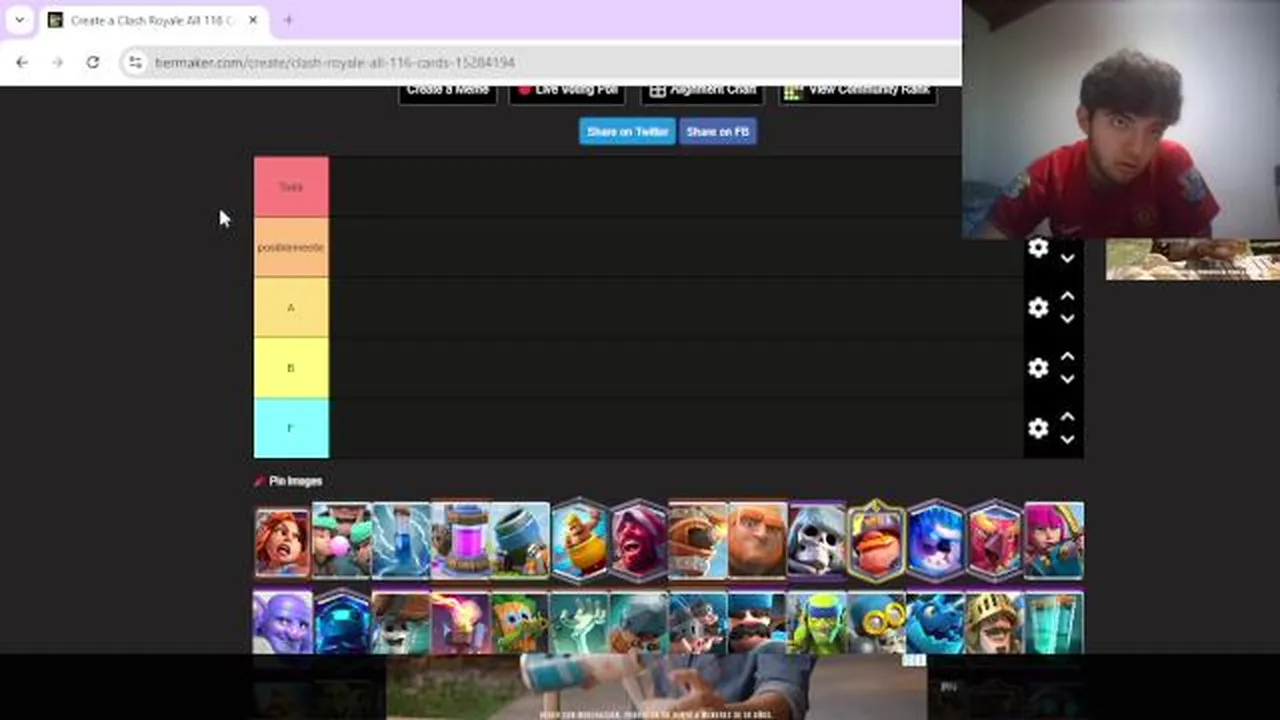This screenshot has height=720, width=1280.
Task: Open settings gear for the F tier row
Action: click(1038, 428)
